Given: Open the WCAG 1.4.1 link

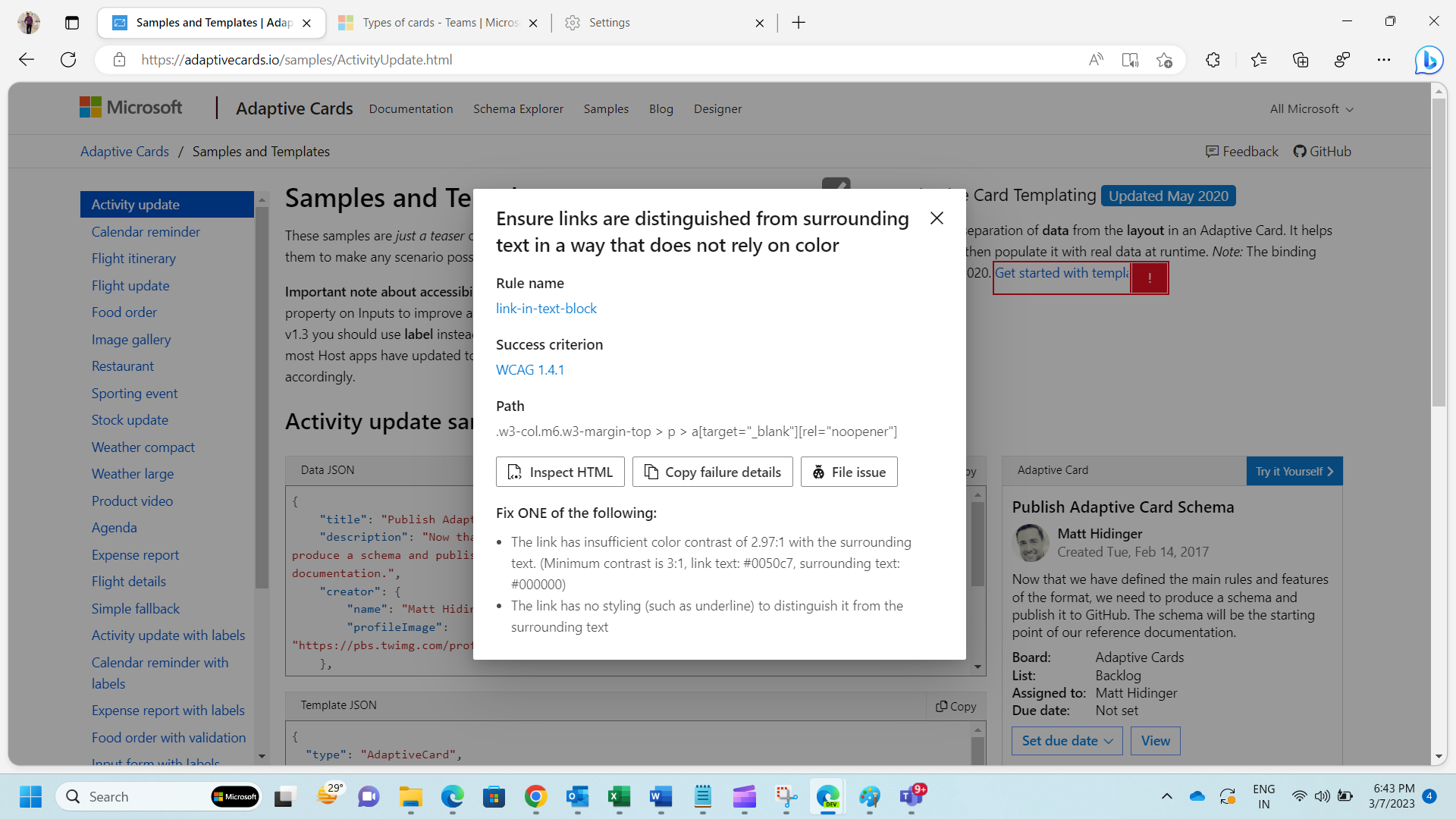Looking at the screenshot, I should point(530,369).
